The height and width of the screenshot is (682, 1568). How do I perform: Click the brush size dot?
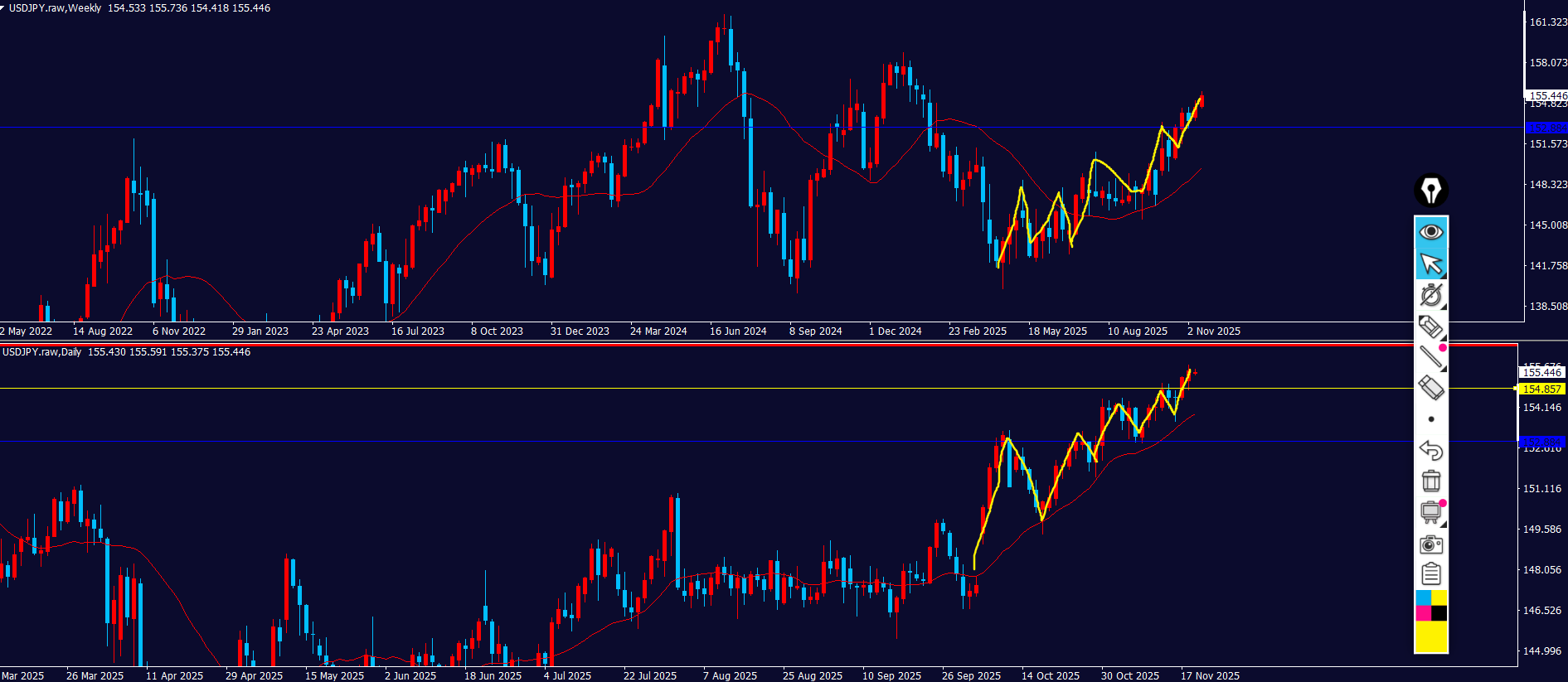click(x=1430, y=419)
